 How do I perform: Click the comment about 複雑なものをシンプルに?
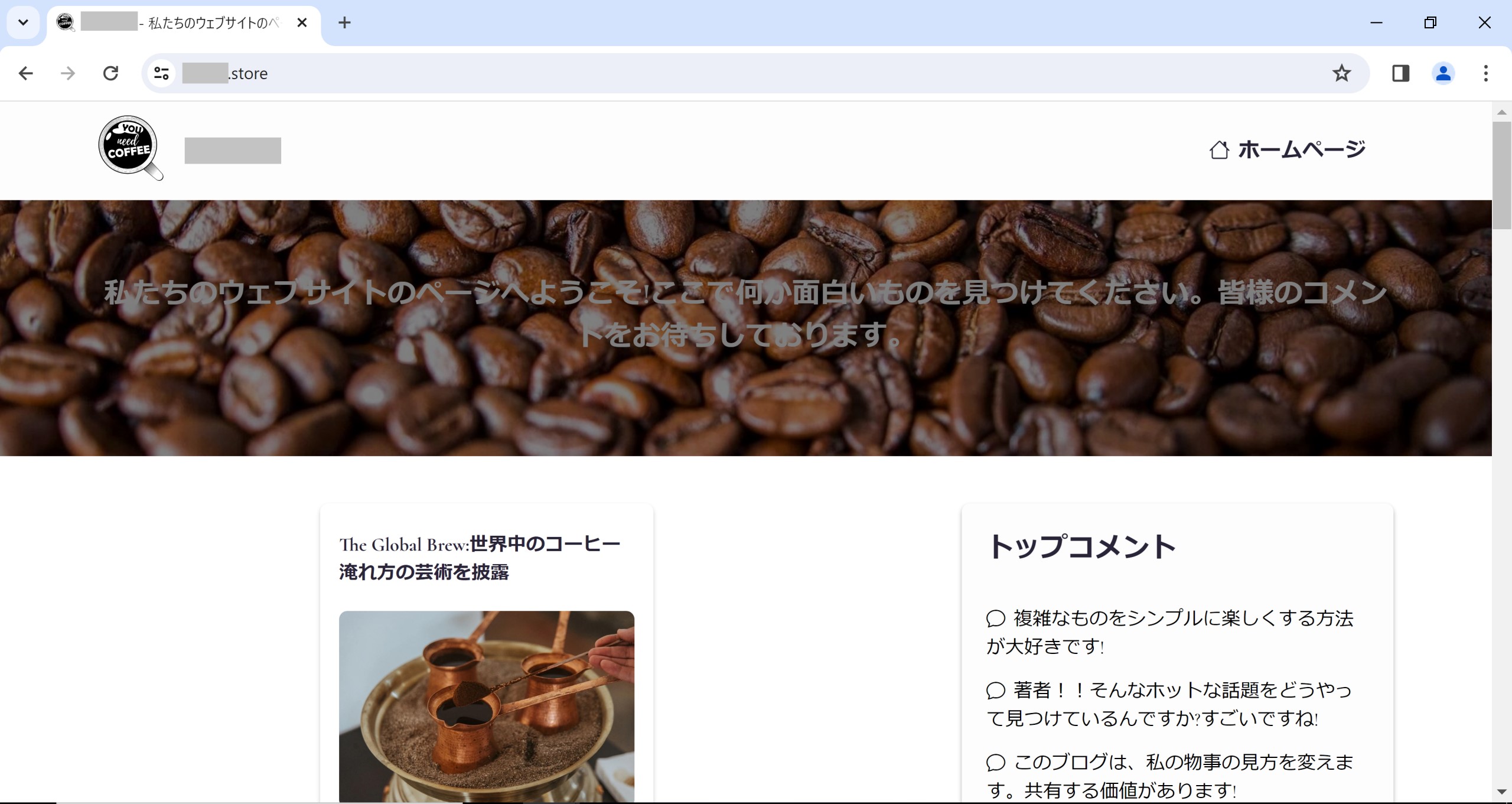(x=1169, y=632)
